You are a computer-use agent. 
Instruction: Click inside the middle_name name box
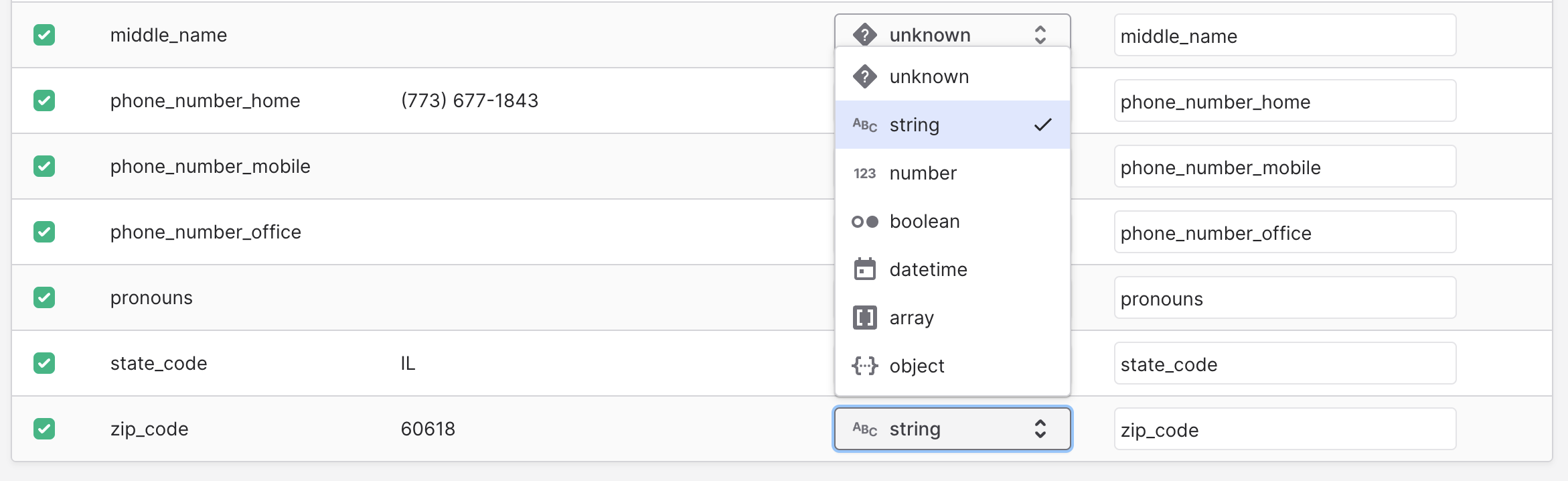click(1283, 36)
